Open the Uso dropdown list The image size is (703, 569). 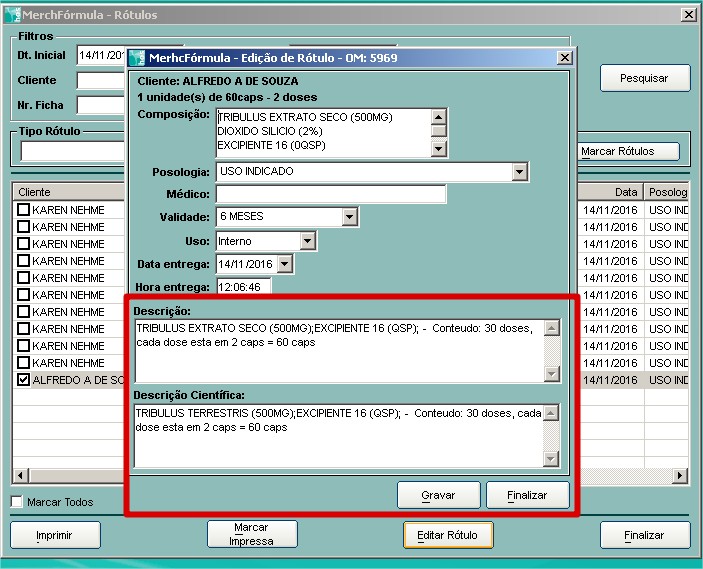pyautogui.click(x=306, y=241)
